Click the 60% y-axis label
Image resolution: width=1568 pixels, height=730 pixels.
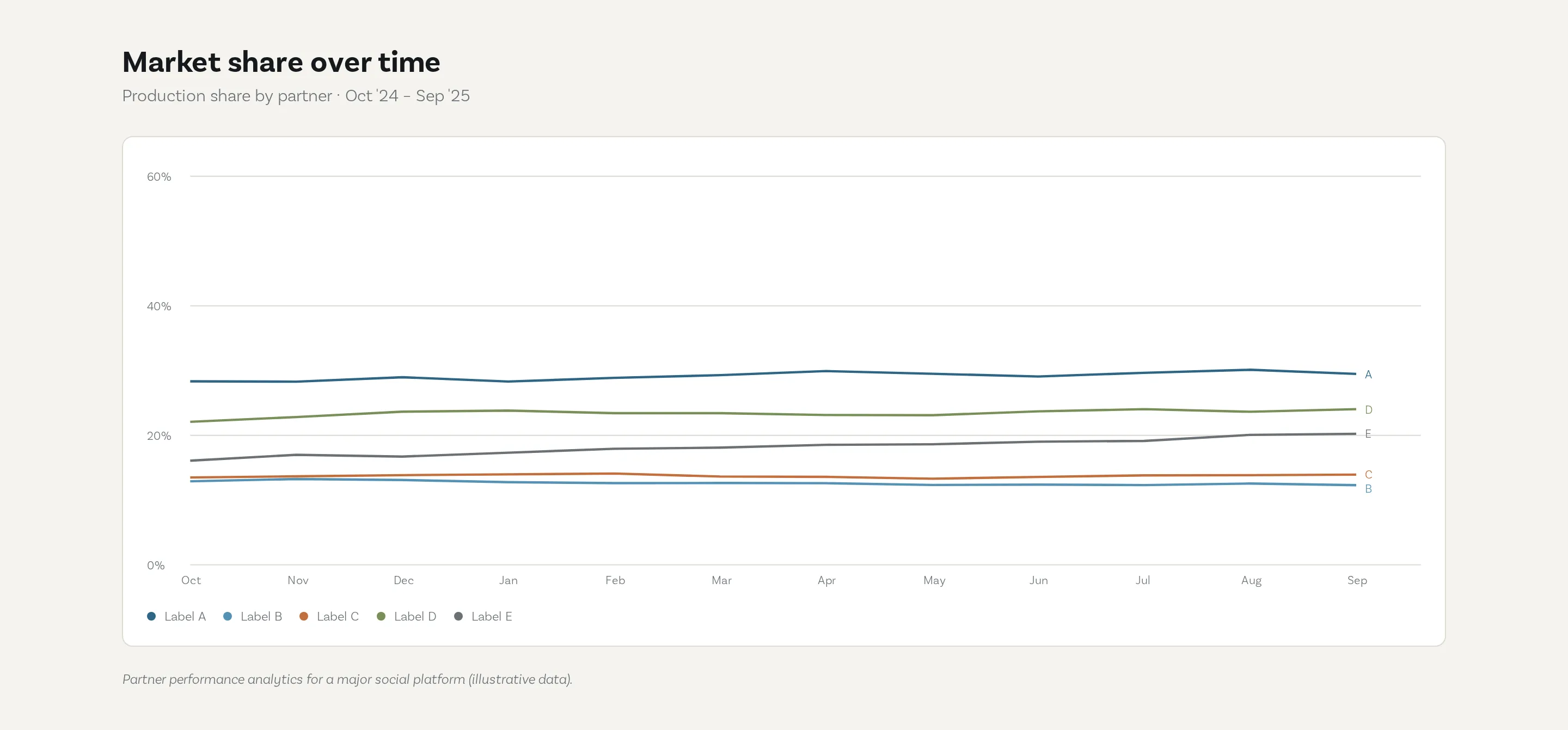pyautogui.click(x=159, y=176)
